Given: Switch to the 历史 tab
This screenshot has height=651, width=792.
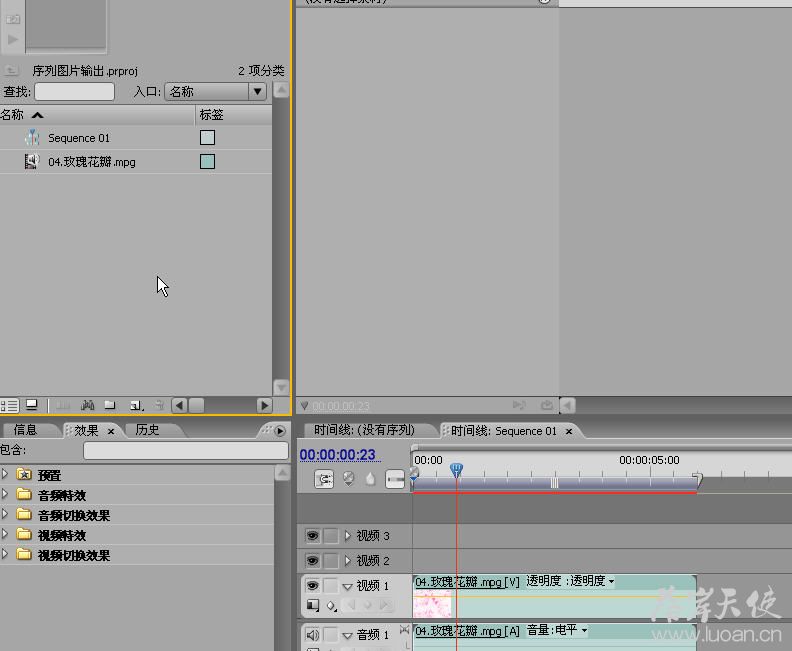Looking at the screenshot, I should pos(147,430).
